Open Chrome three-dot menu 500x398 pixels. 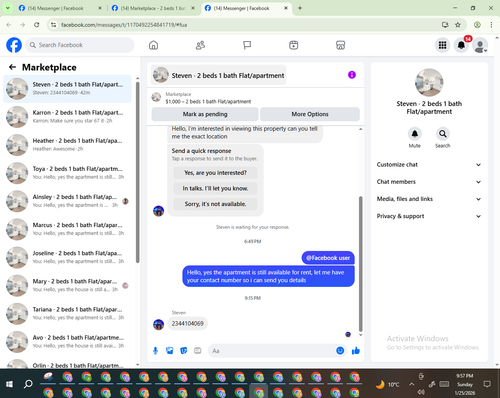491,25
